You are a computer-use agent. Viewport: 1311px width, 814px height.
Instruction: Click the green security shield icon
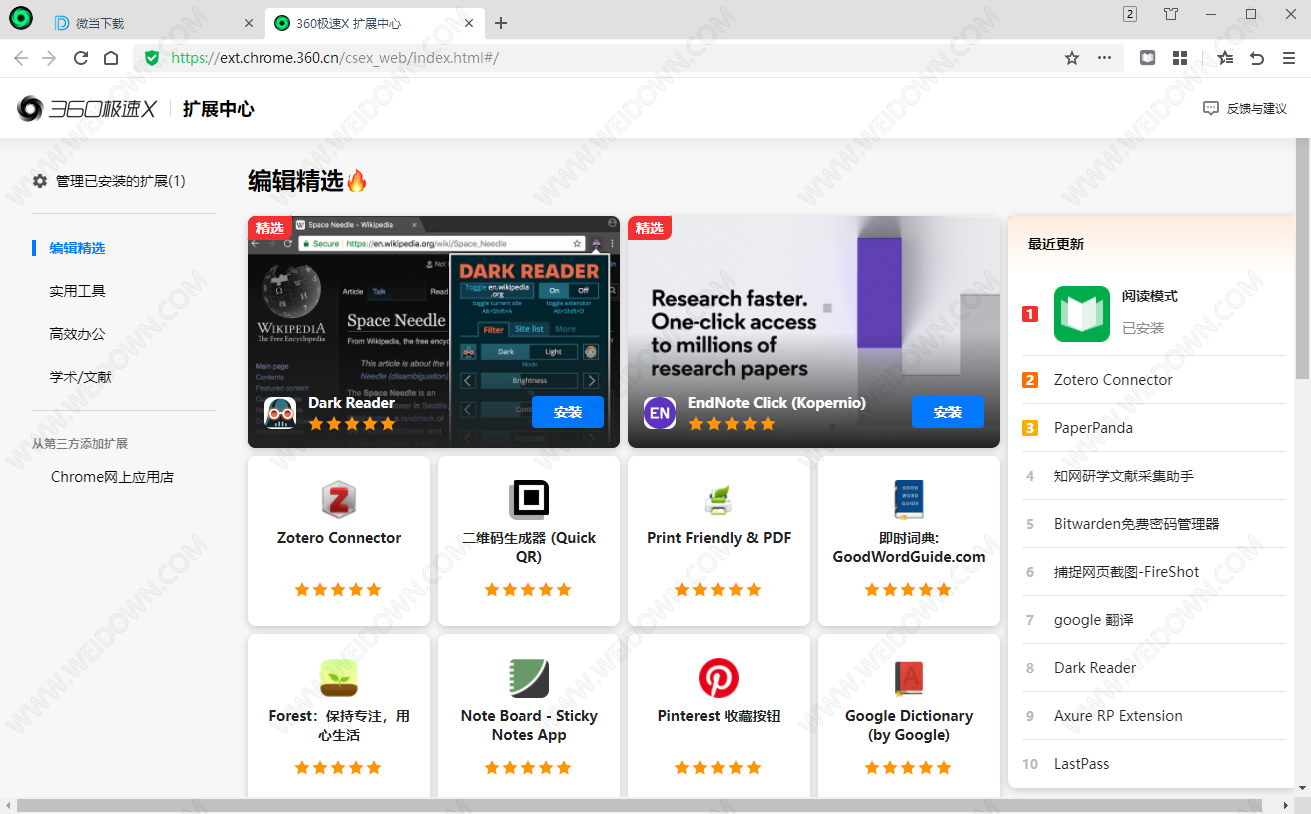click(x=152, y=58)
